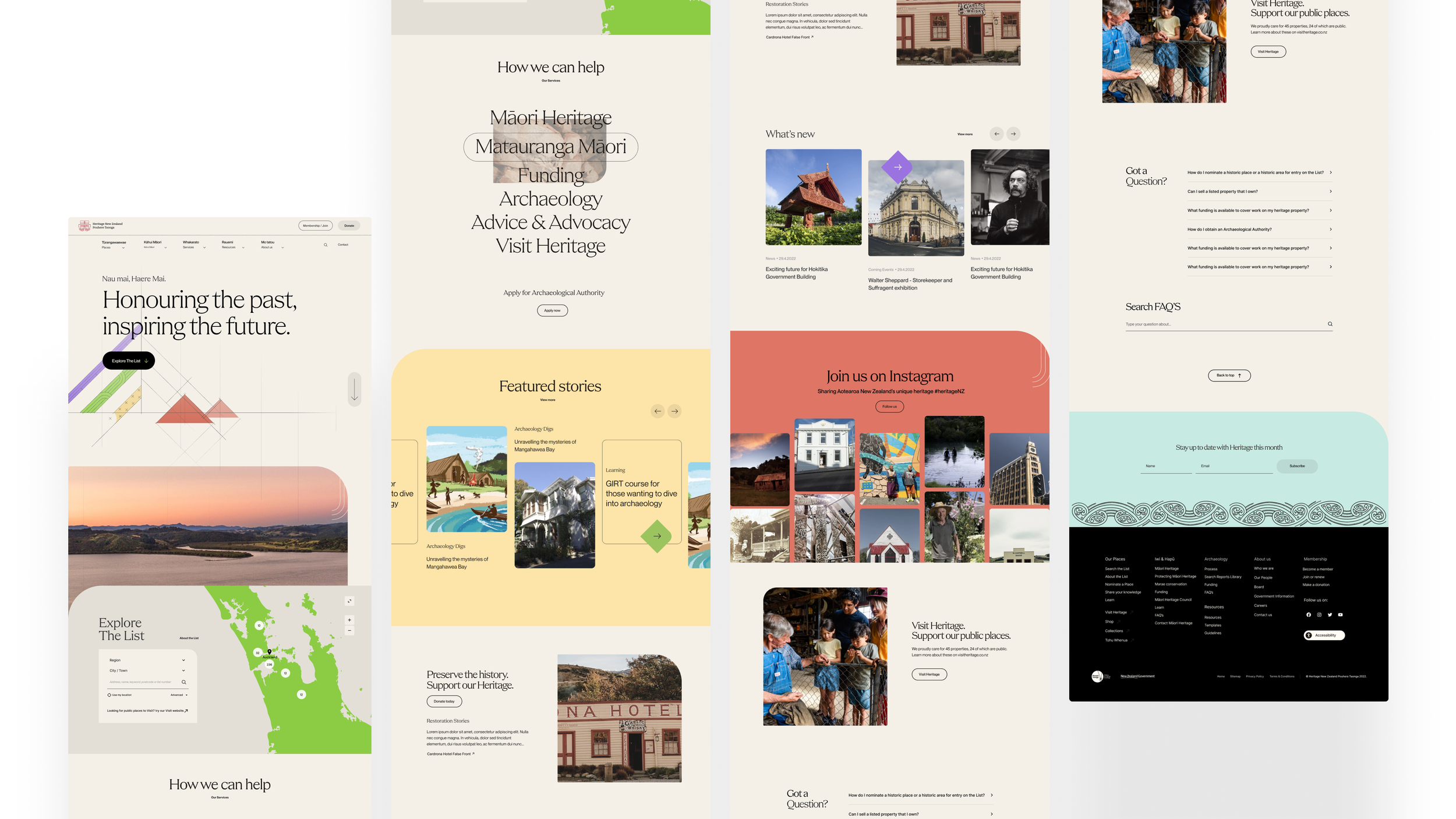The width and height of the screenshot is (1456, 819).
Task: Click the circular Manatū Taonga footer logo
Action: [1097, 676]
